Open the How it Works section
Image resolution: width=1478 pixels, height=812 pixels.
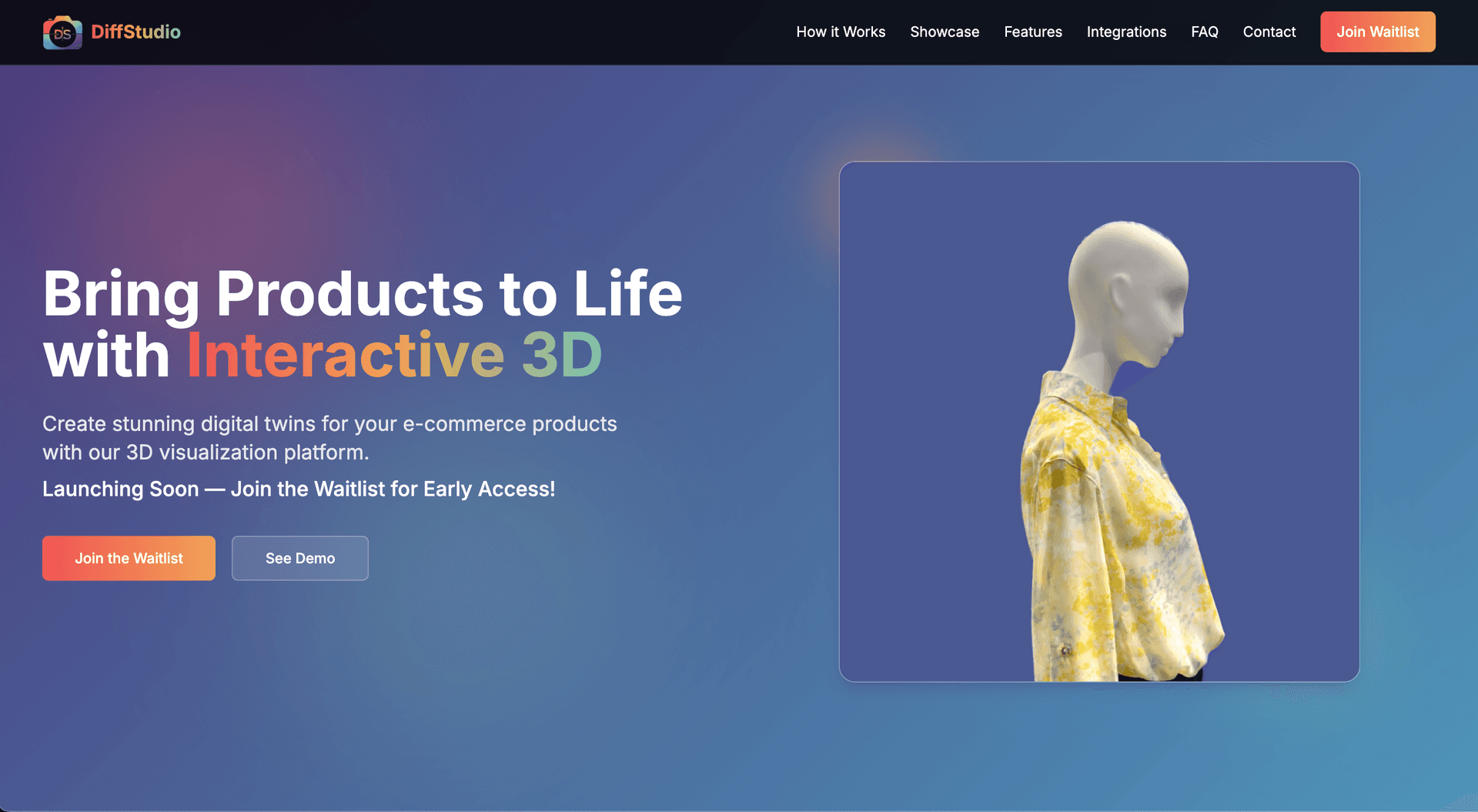coord(841,32)
